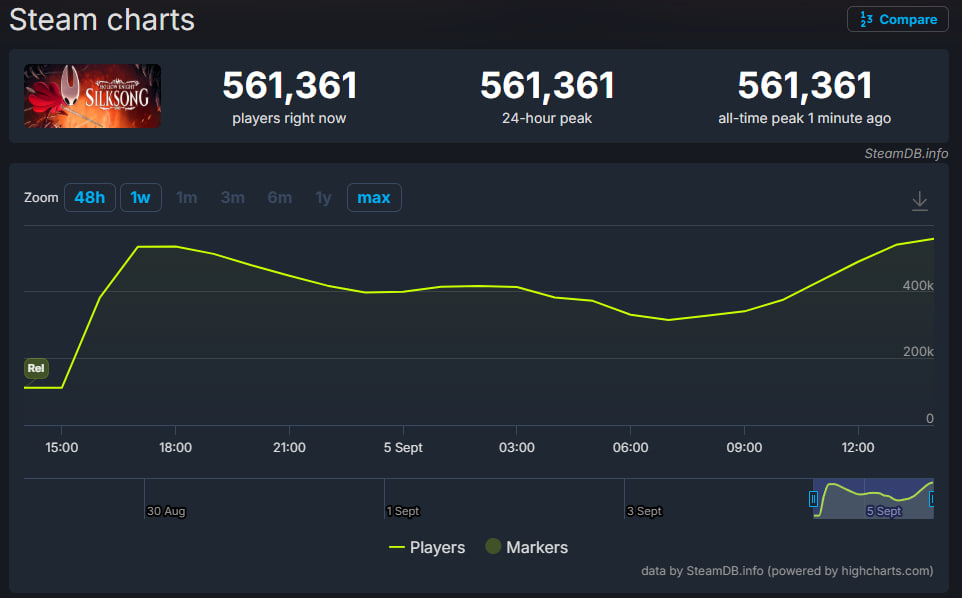This screenshot has width=962, height=598.
Task: Click the Steam charts heading
Action: click(102, 20)
